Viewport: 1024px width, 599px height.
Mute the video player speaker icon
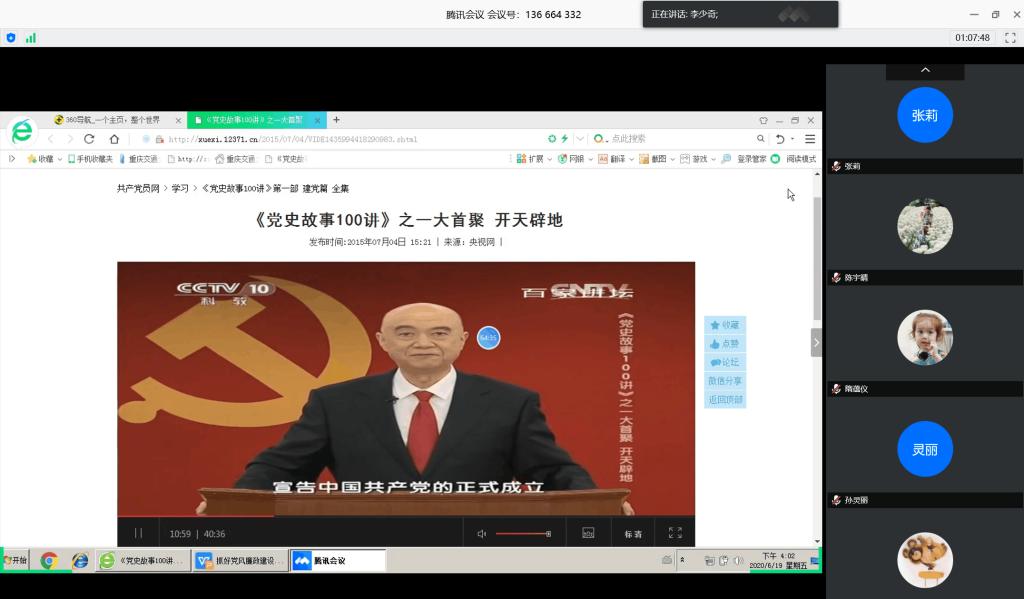[482, 534]
